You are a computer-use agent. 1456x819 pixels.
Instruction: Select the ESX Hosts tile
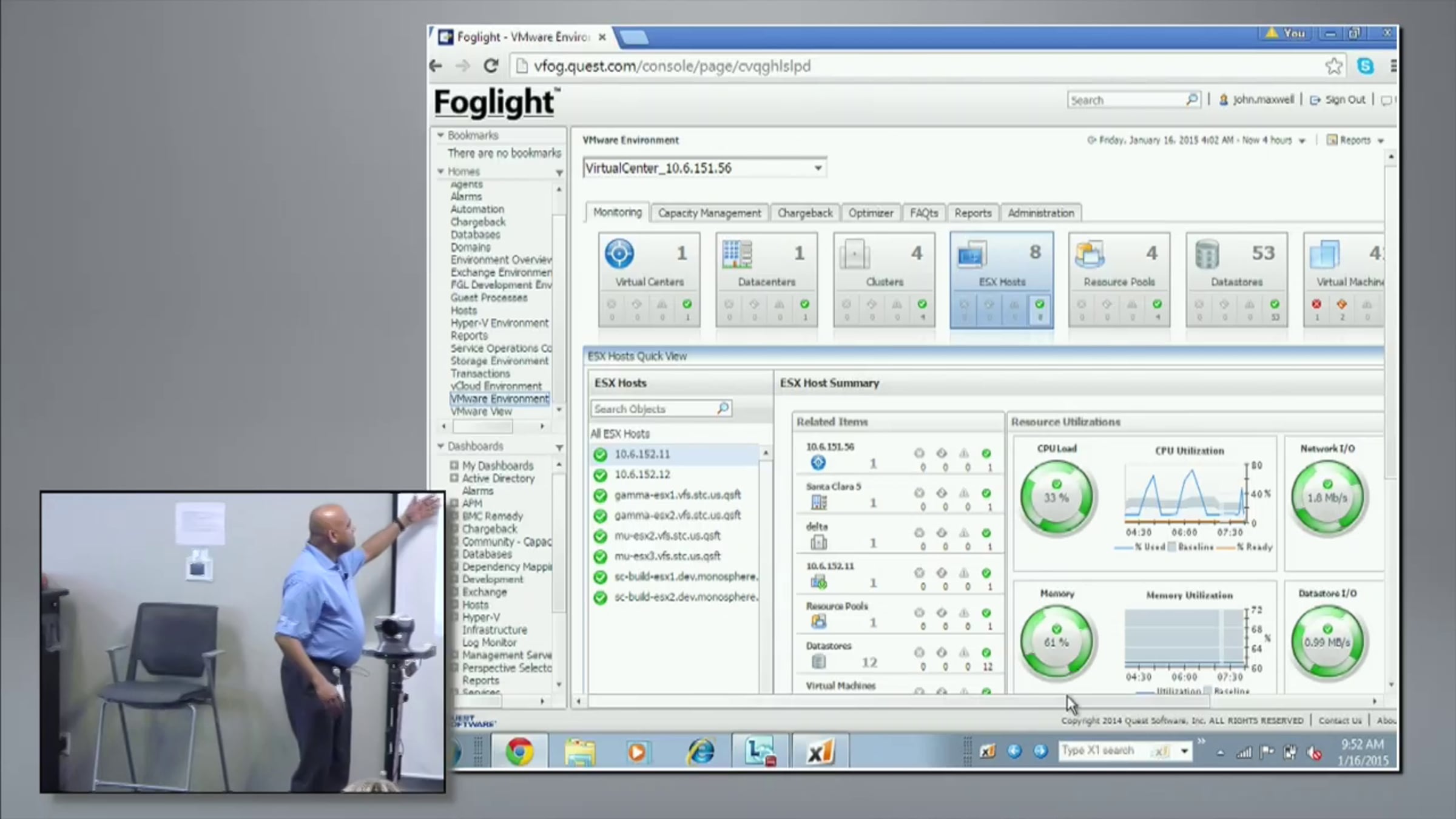1002,280
